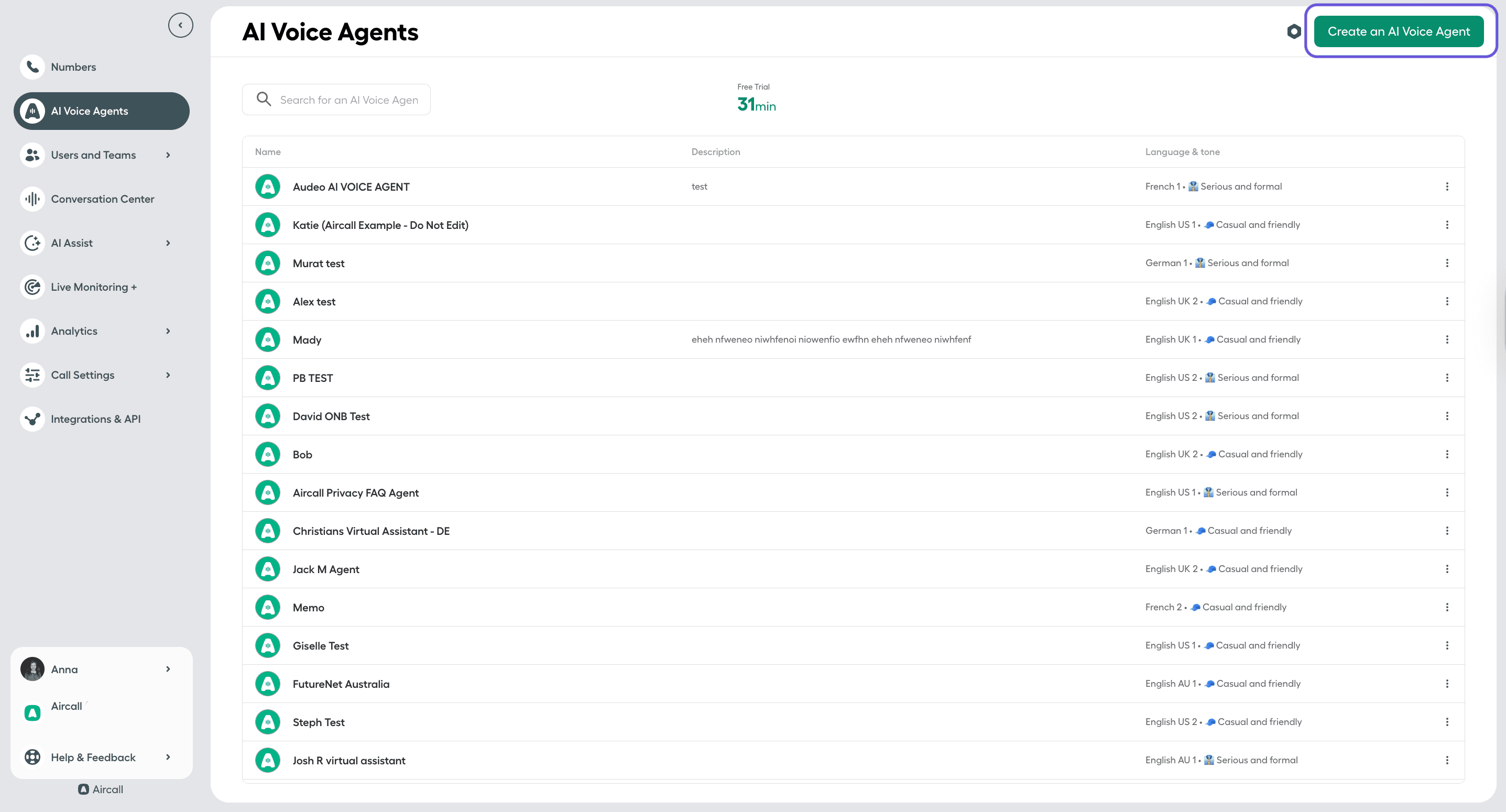Open the options menu for Mady
Image resolution: width=1506 pixels, height=812 pixels.
tap(1447, 339)
